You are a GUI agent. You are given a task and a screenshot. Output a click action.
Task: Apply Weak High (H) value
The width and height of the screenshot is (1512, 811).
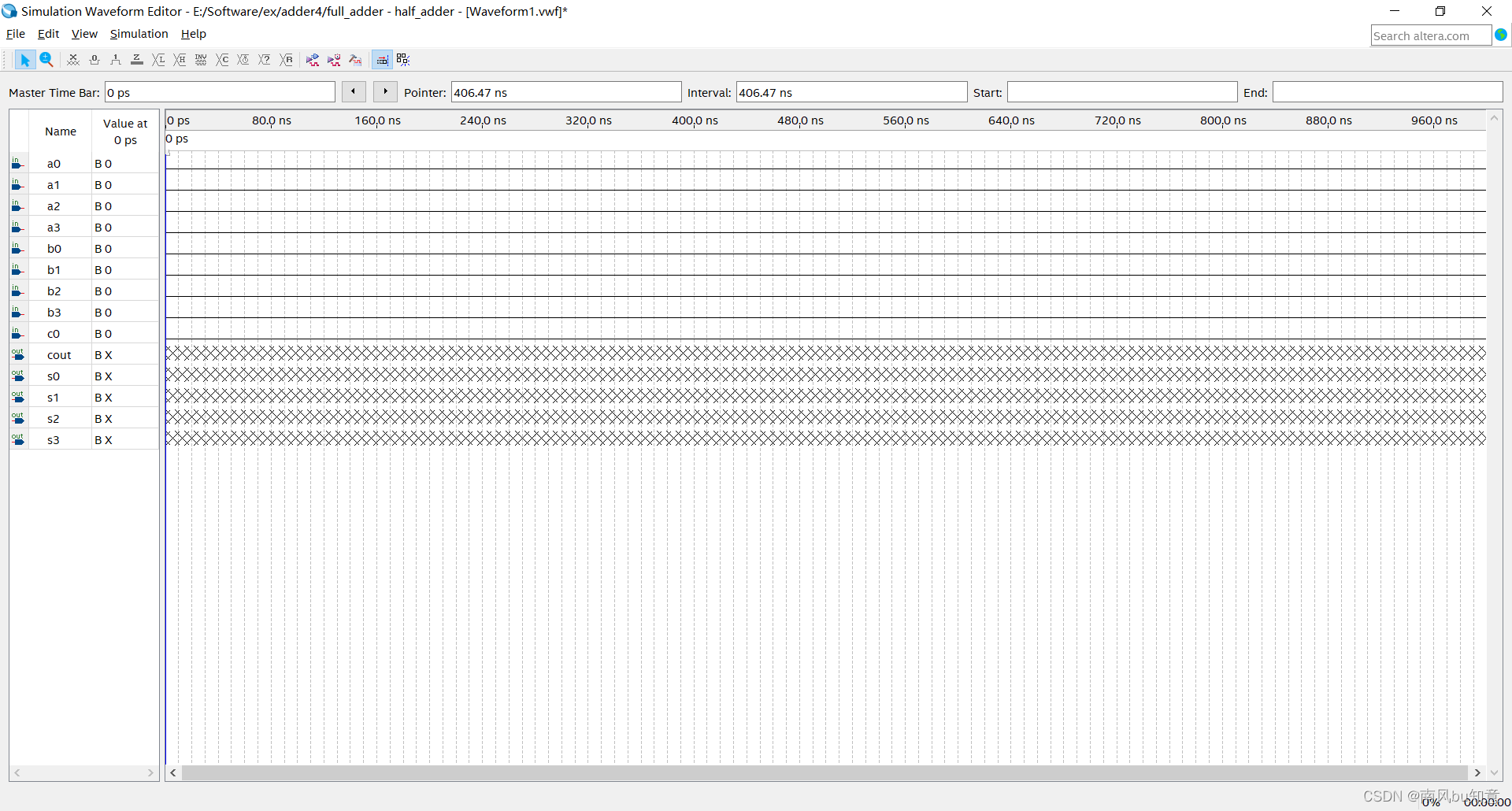click(180, 60)
